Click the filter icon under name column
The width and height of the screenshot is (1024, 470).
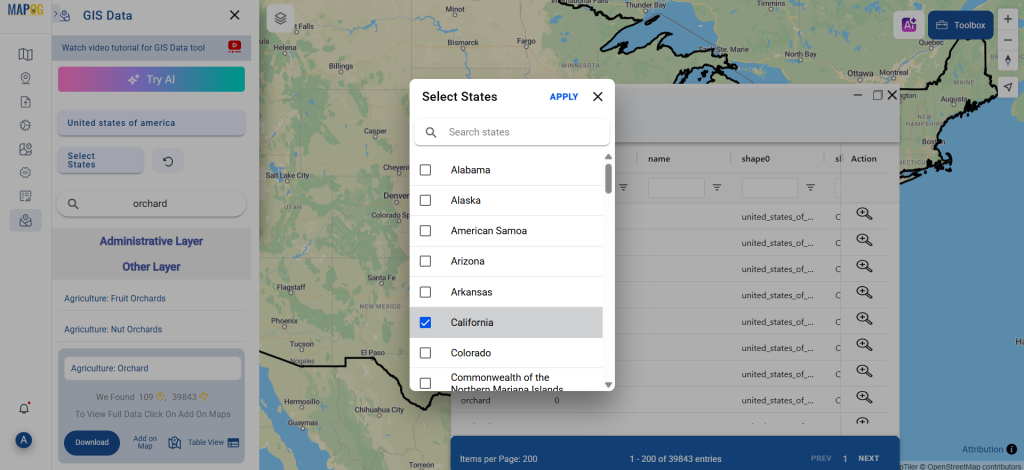pos(717,187)
